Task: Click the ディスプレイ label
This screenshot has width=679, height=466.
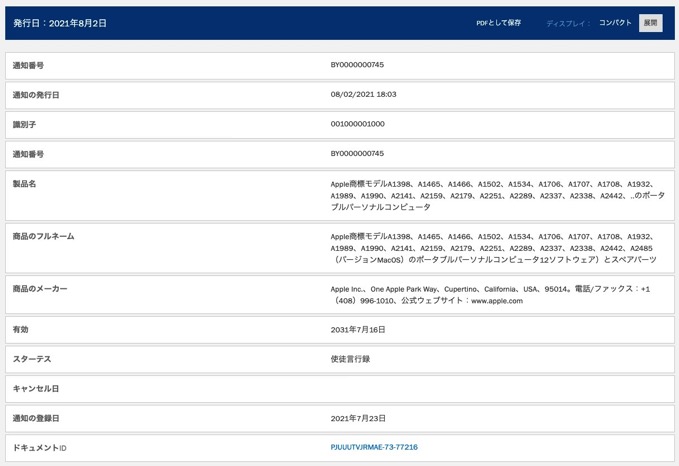Action: click(568, 23)
